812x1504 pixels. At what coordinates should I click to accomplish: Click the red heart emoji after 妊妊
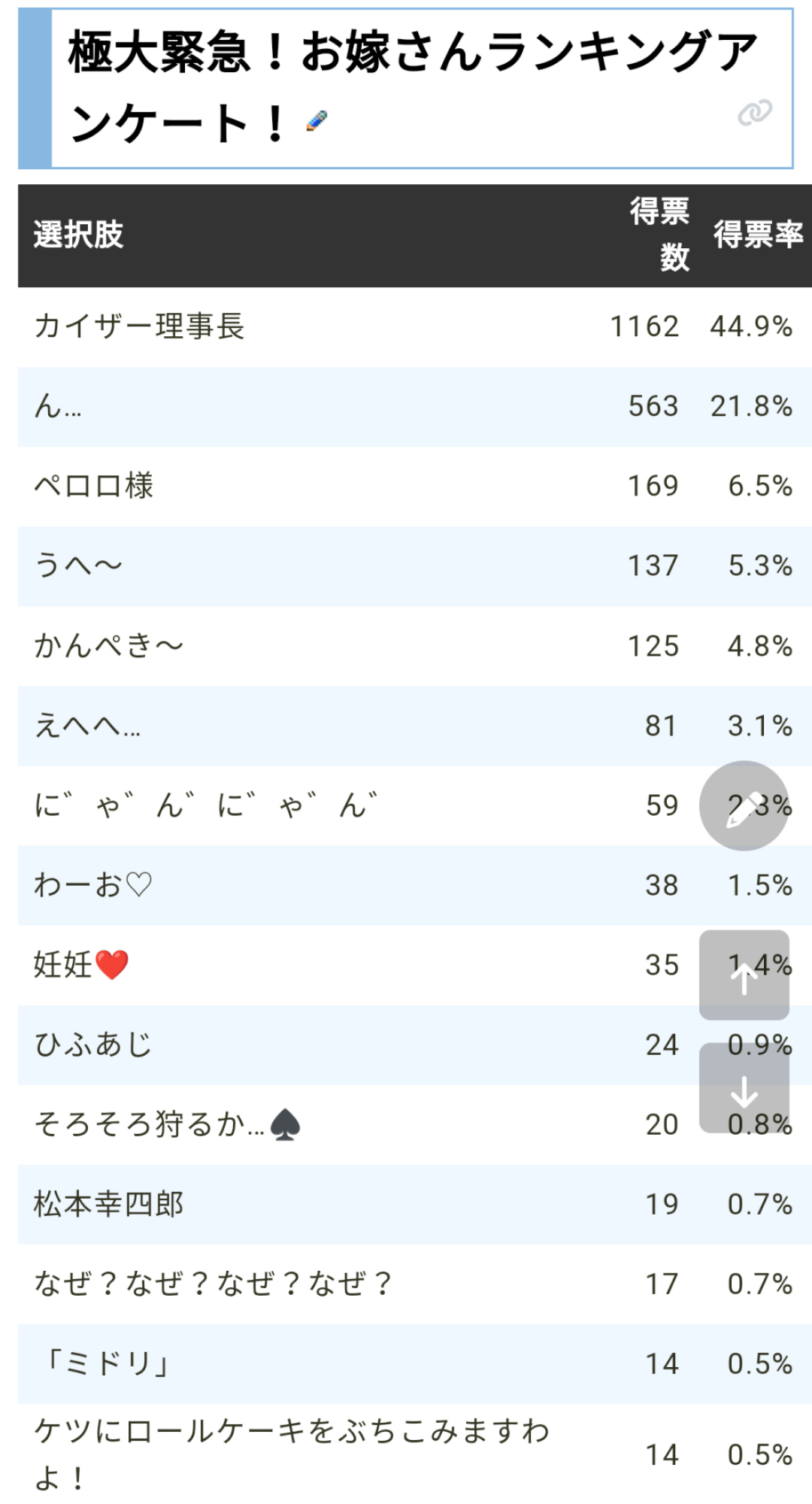tap(112, 965)
